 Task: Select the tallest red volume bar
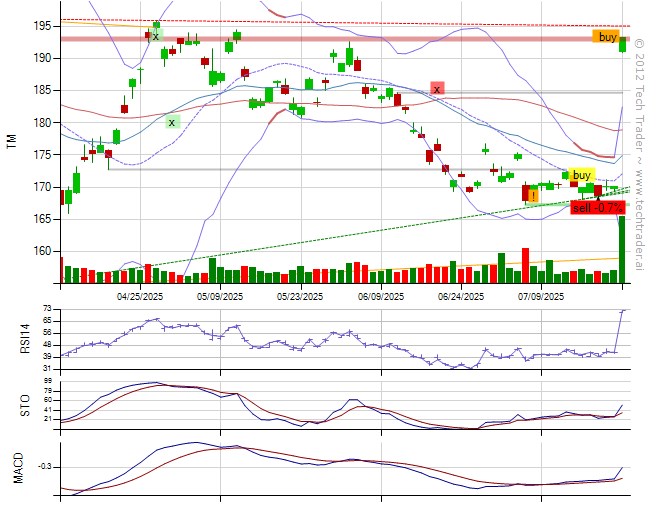(x=525, y=265)
